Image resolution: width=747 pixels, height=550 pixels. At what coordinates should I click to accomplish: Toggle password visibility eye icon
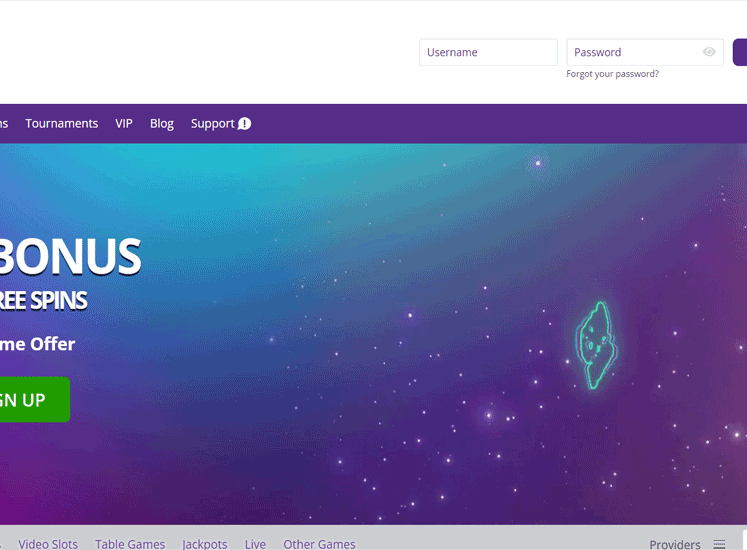coord(709,52)
